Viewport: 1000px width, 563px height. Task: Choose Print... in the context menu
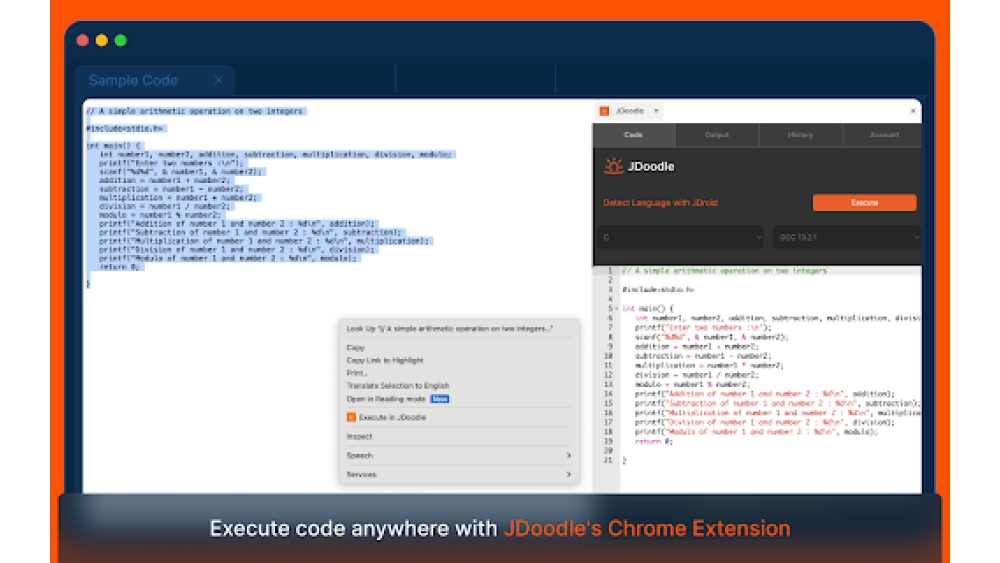[357, 373]
